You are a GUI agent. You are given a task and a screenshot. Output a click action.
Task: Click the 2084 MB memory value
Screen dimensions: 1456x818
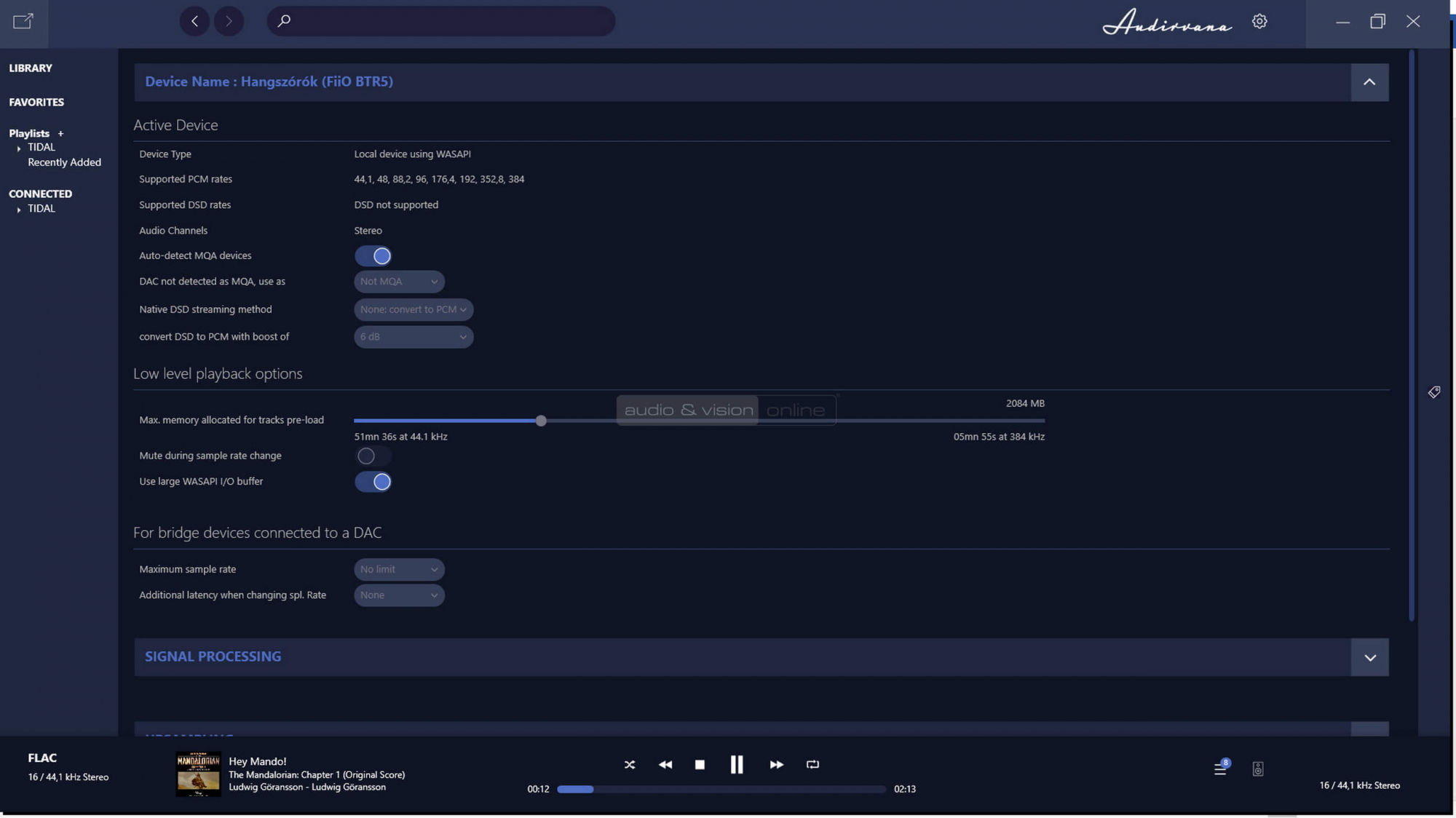click(x=1025, y=403)
